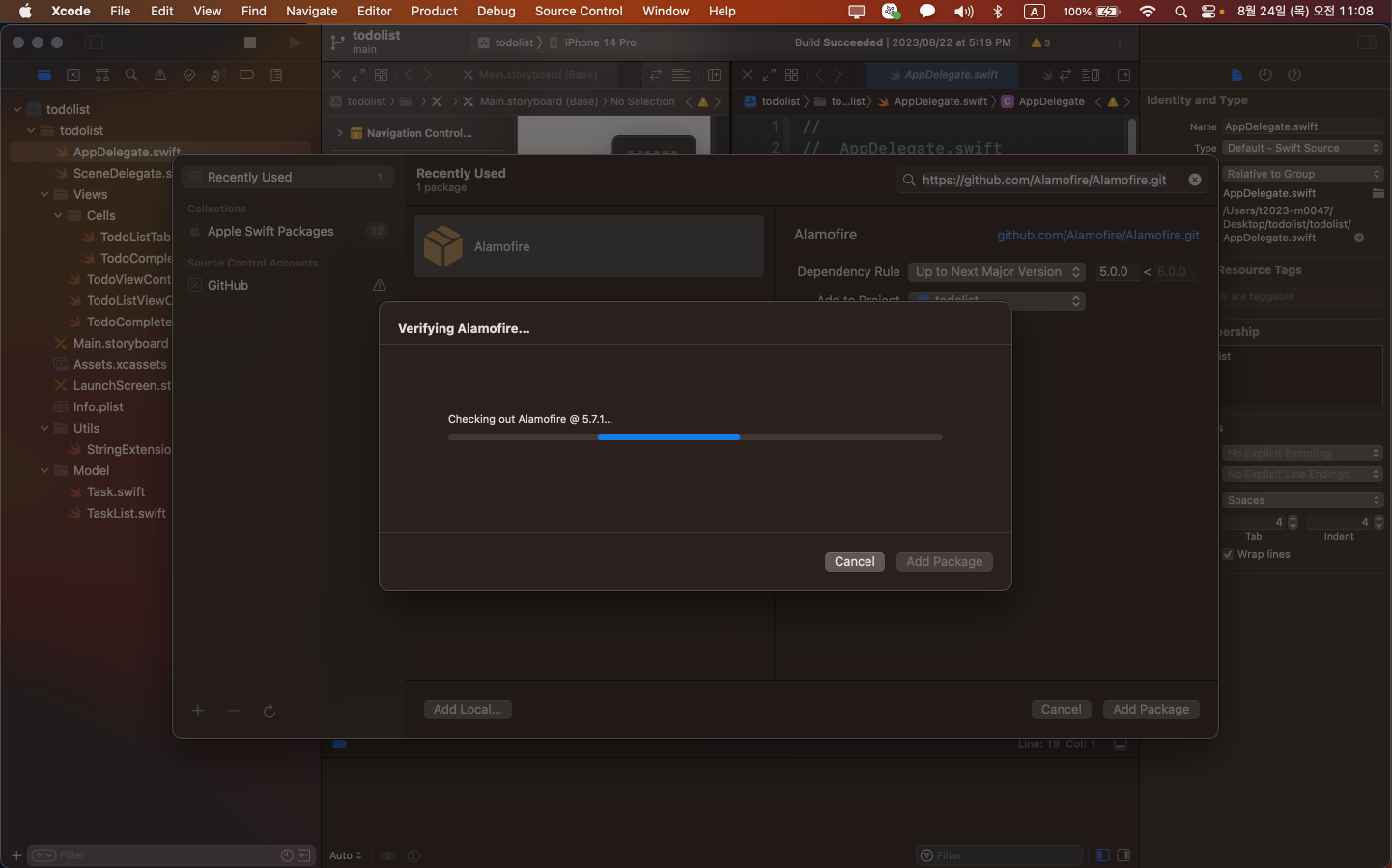This screenshot has width=1392, height=868.
Task: Click the GitHub account warning icon
Action: coord(380,285)
